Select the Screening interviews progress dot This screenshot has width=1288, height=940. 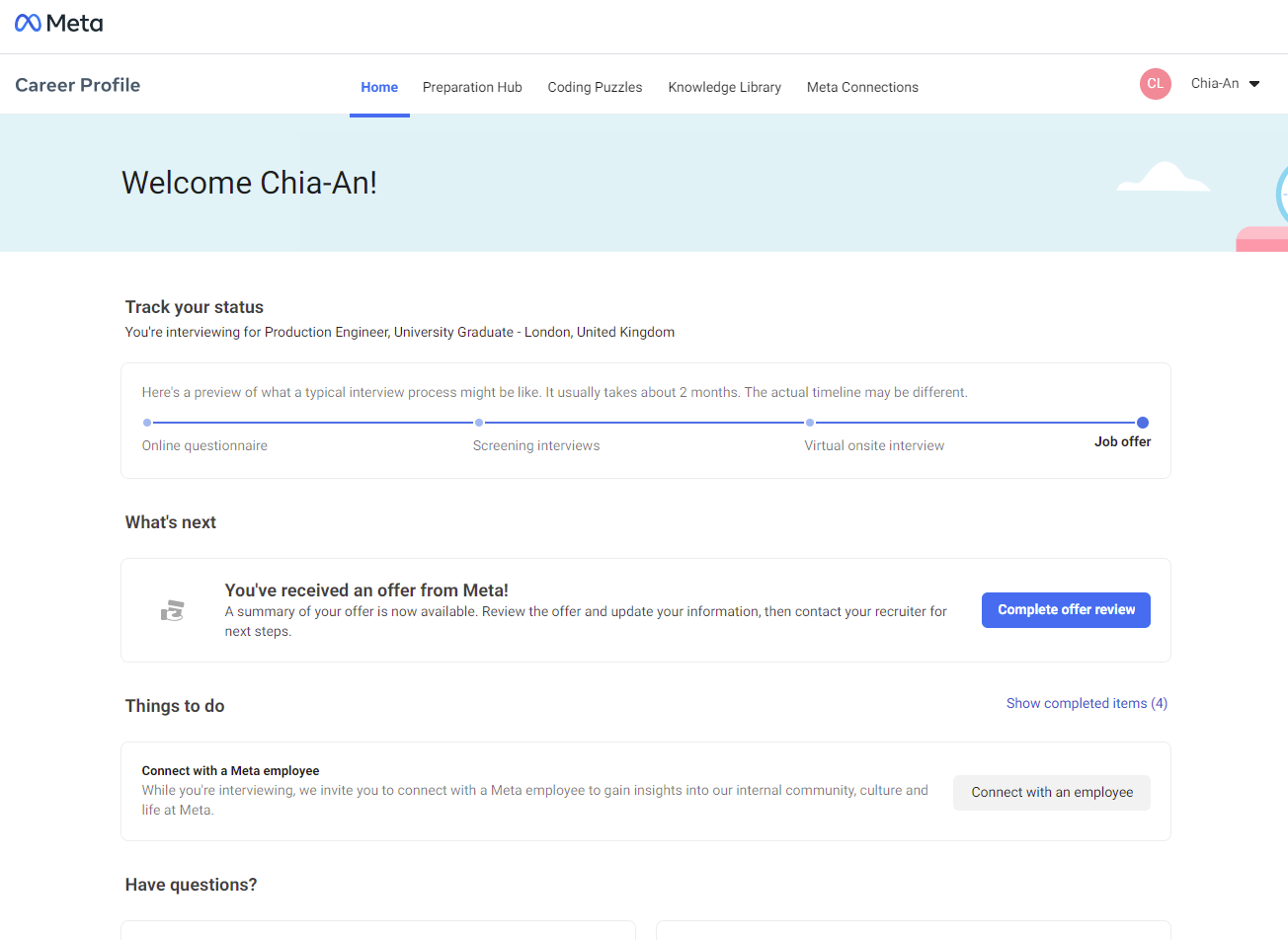click(479, 423)
